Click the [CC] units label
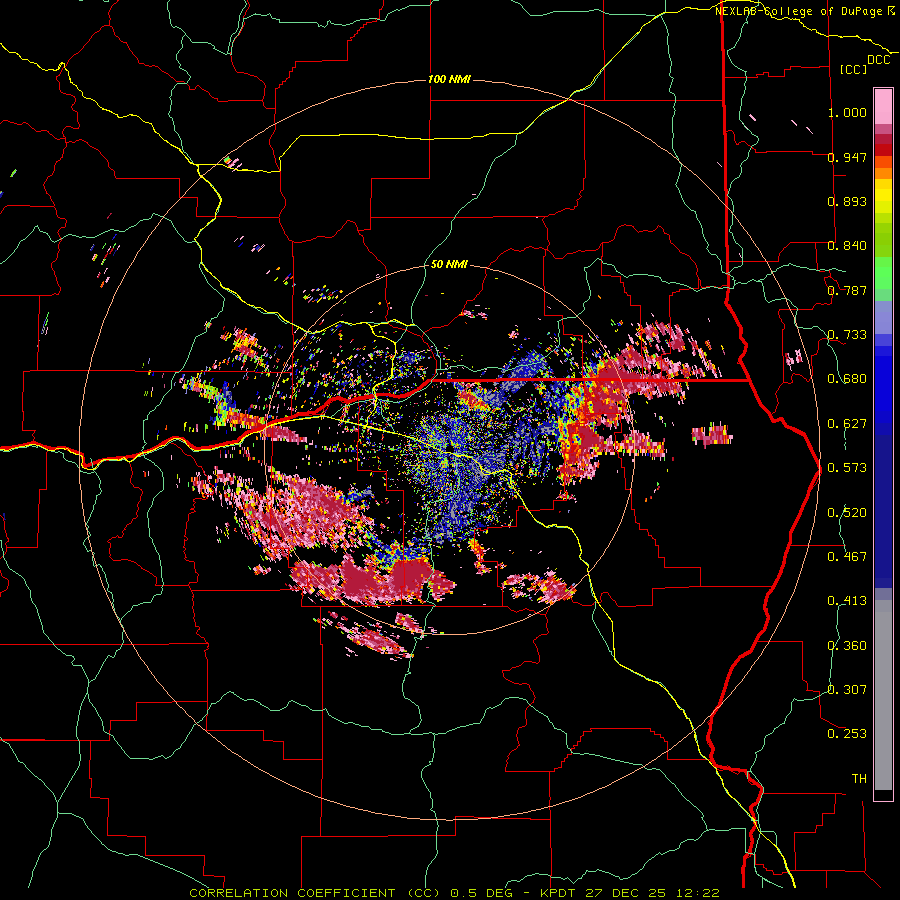Viewport: 900px width, 900px height. click(x=854, y=69)
